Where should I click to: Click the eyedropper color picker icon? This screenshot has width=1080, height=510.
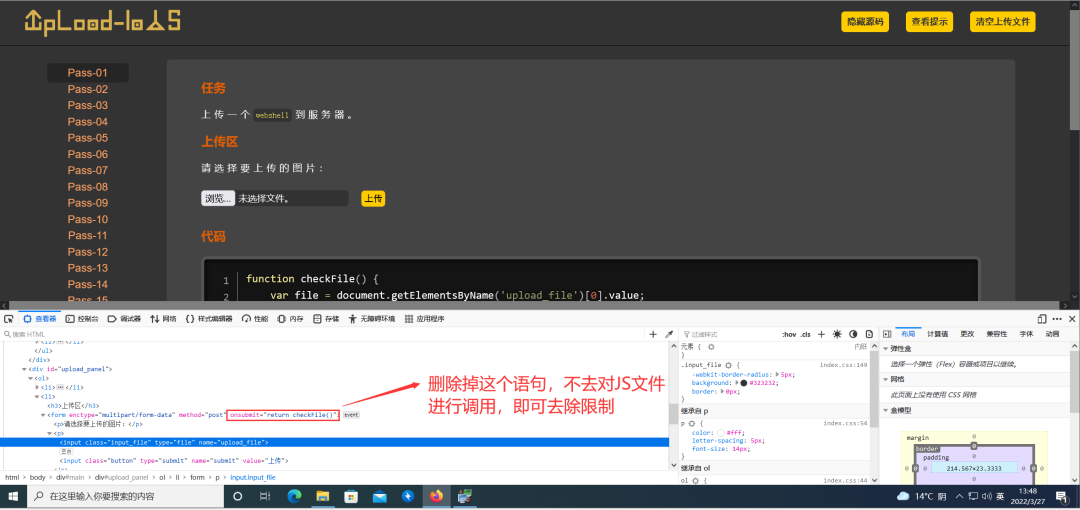click(x=669, y=334)
